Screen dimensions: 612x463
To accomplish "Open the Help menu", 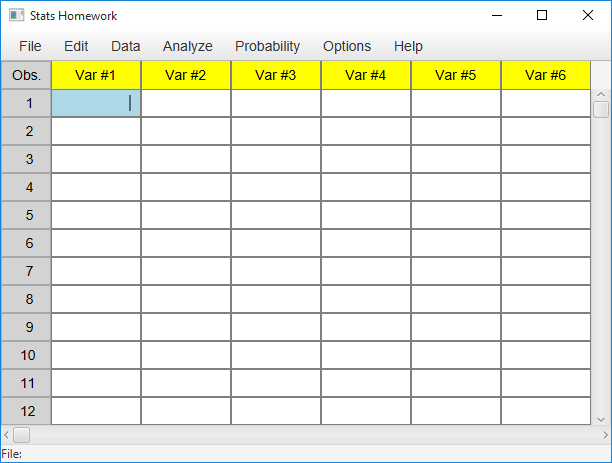I will tap(408, 46).
